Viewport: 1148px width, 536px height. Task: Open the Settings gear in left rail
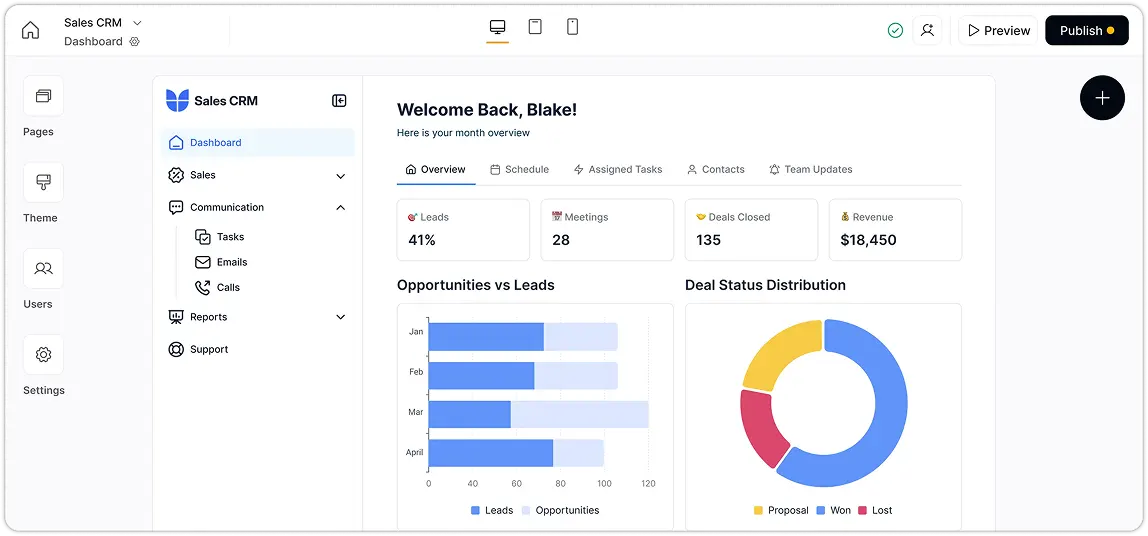coord(43,355)
